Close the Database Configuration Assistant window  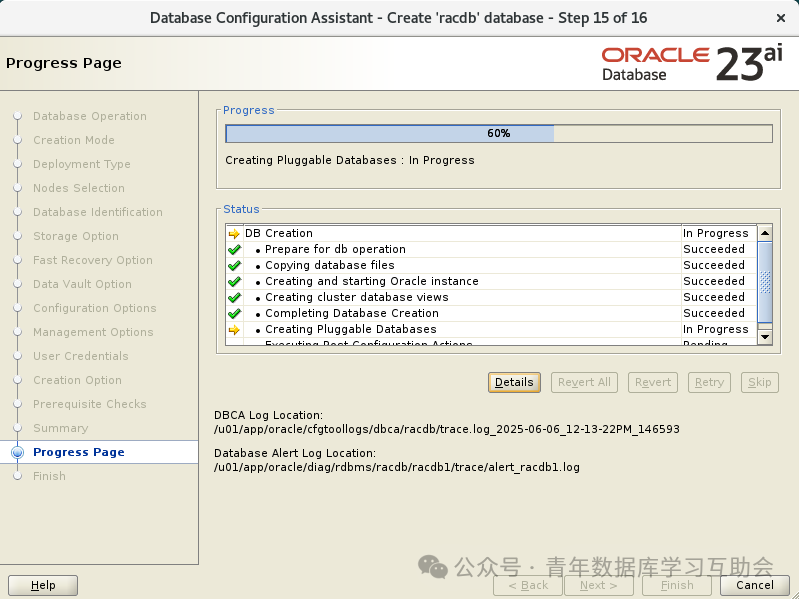point(781,18)
